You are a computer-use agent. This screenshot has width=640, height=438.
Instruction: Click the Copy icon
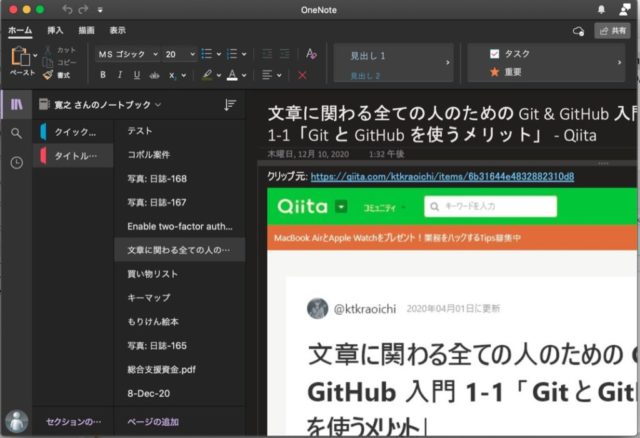point(48,62)
